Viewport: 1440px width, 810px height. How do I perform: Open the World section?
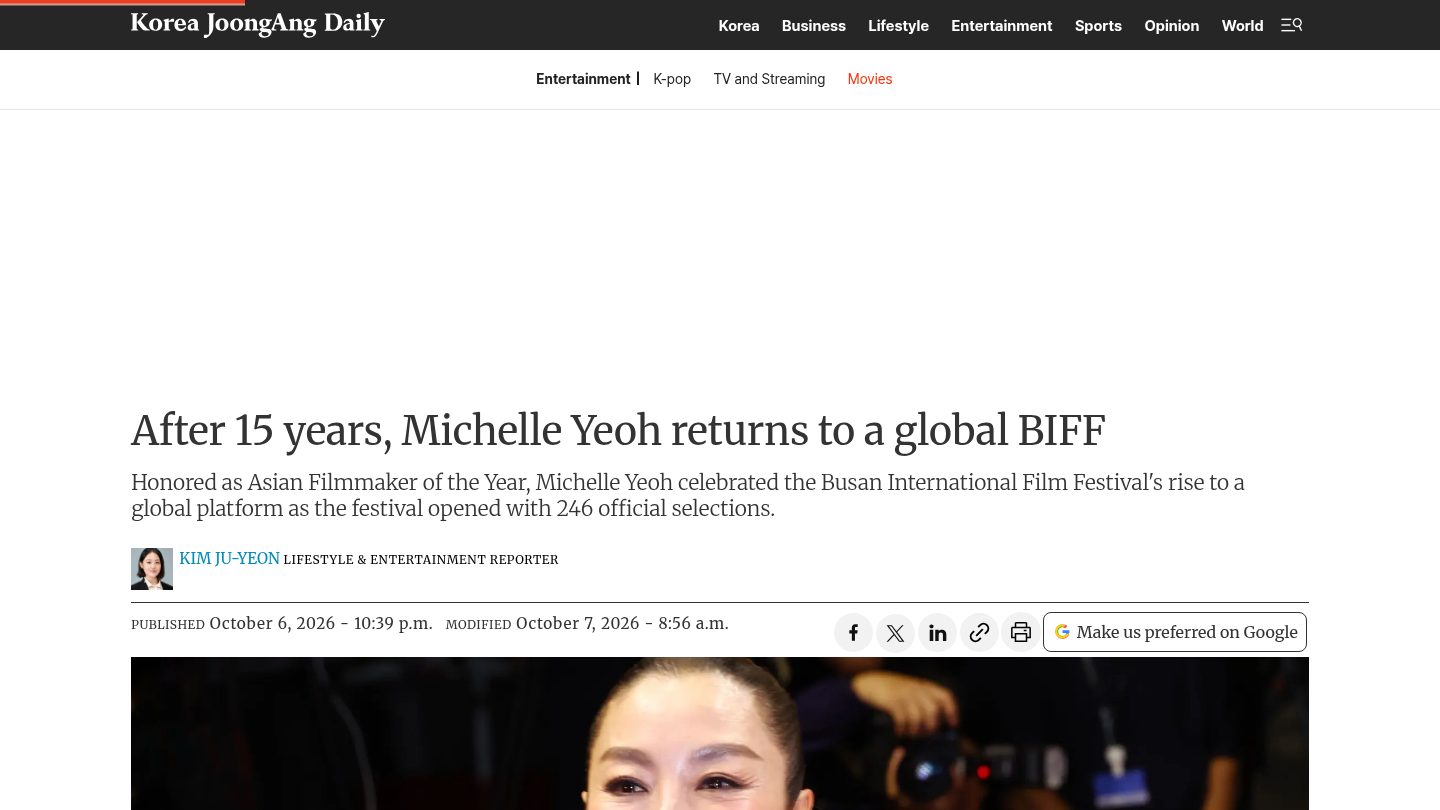pos(1242,26)
